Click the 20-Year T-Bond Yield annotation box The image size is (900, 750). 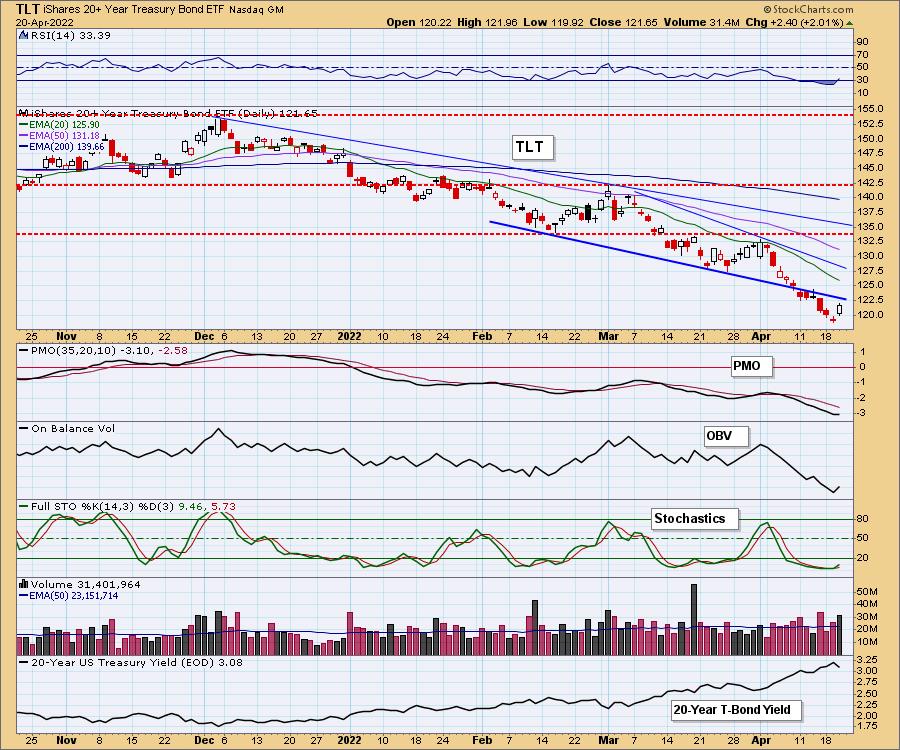coord(736,710)
